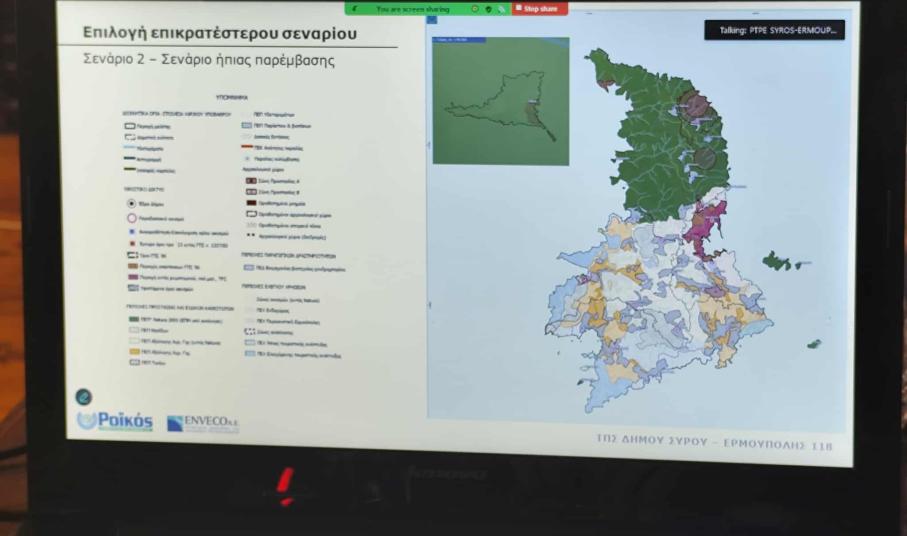Click the black dotted circle legend symbol
The image size is (907, 536).
(x=131, y=203)
